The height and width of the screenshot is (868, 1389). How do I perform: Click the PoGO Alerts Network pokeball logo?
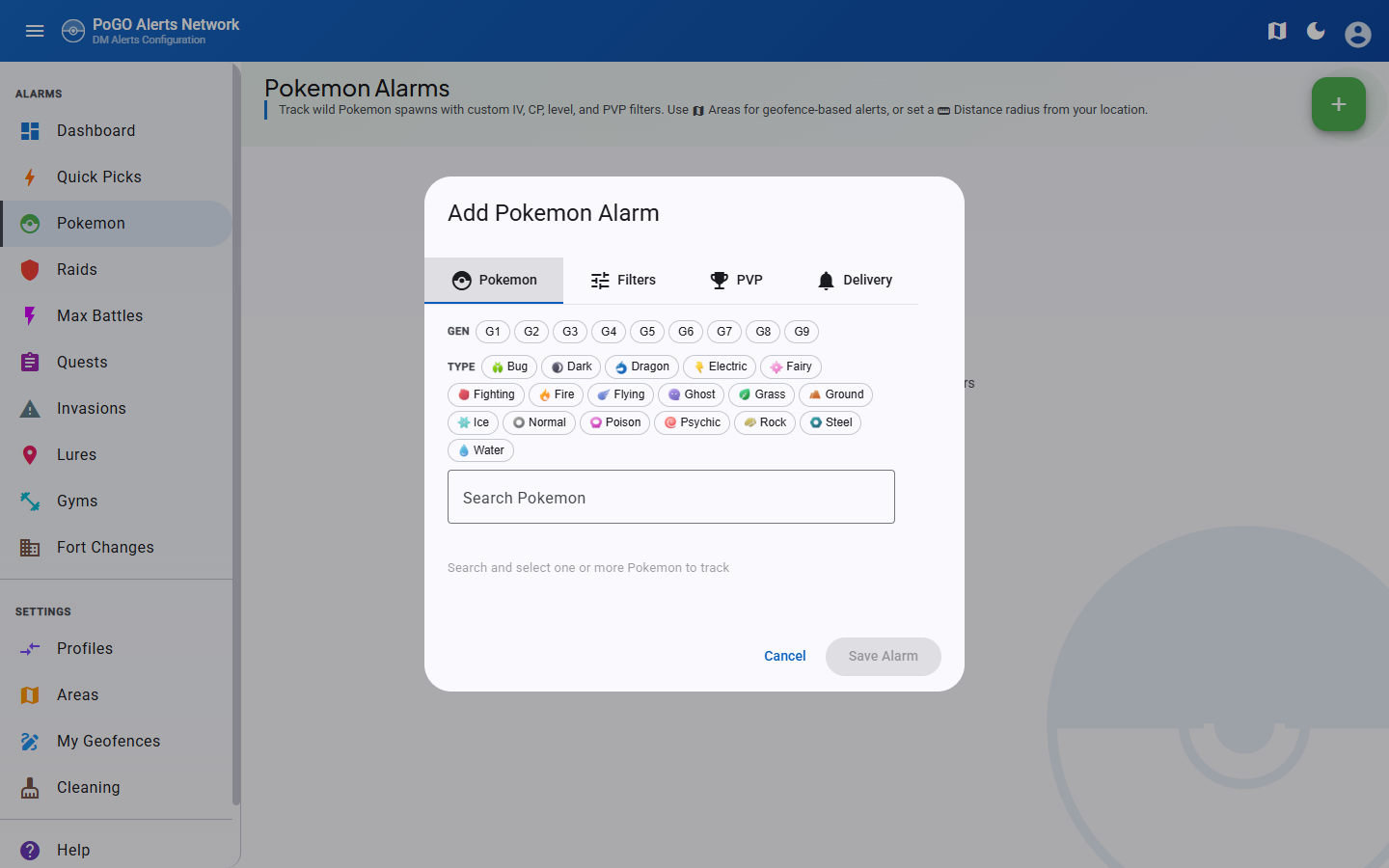[73, 31]
